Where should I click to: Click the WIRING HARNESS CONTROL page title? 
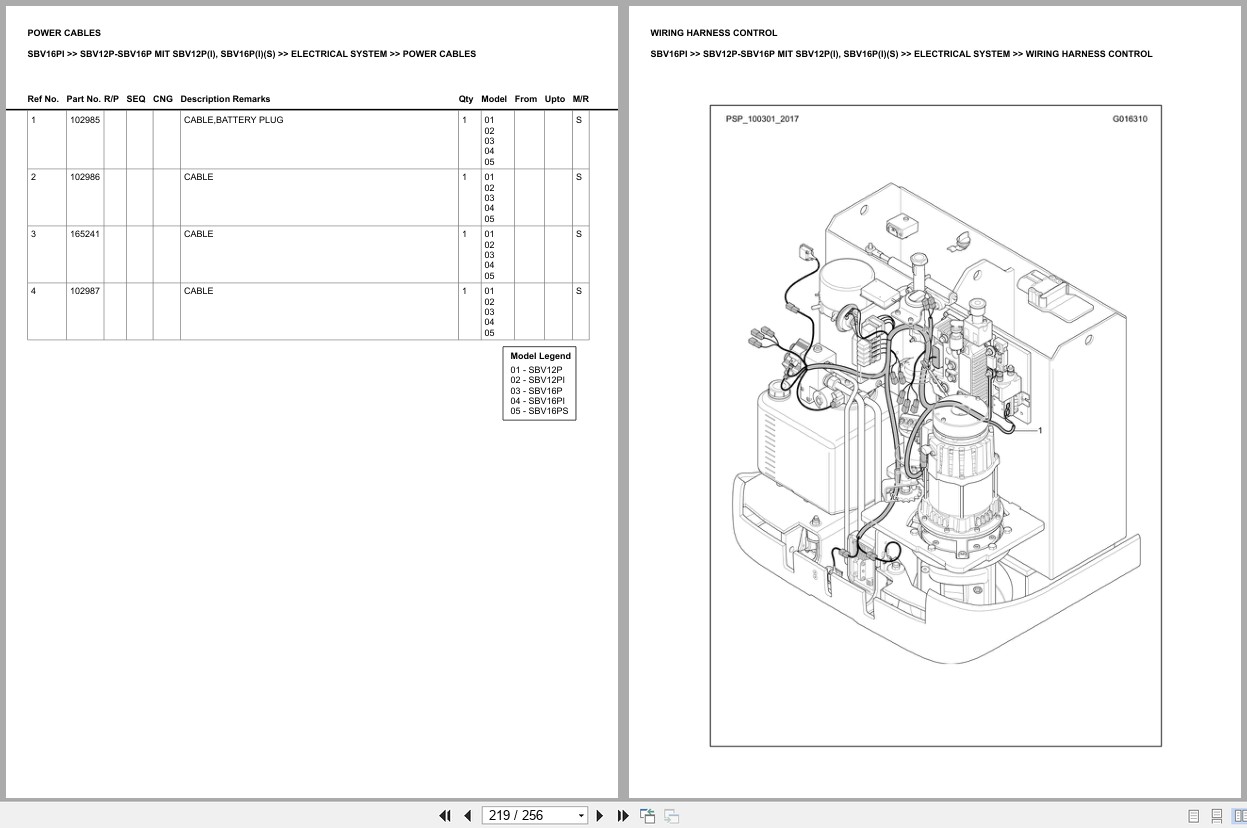click(713, 33)
